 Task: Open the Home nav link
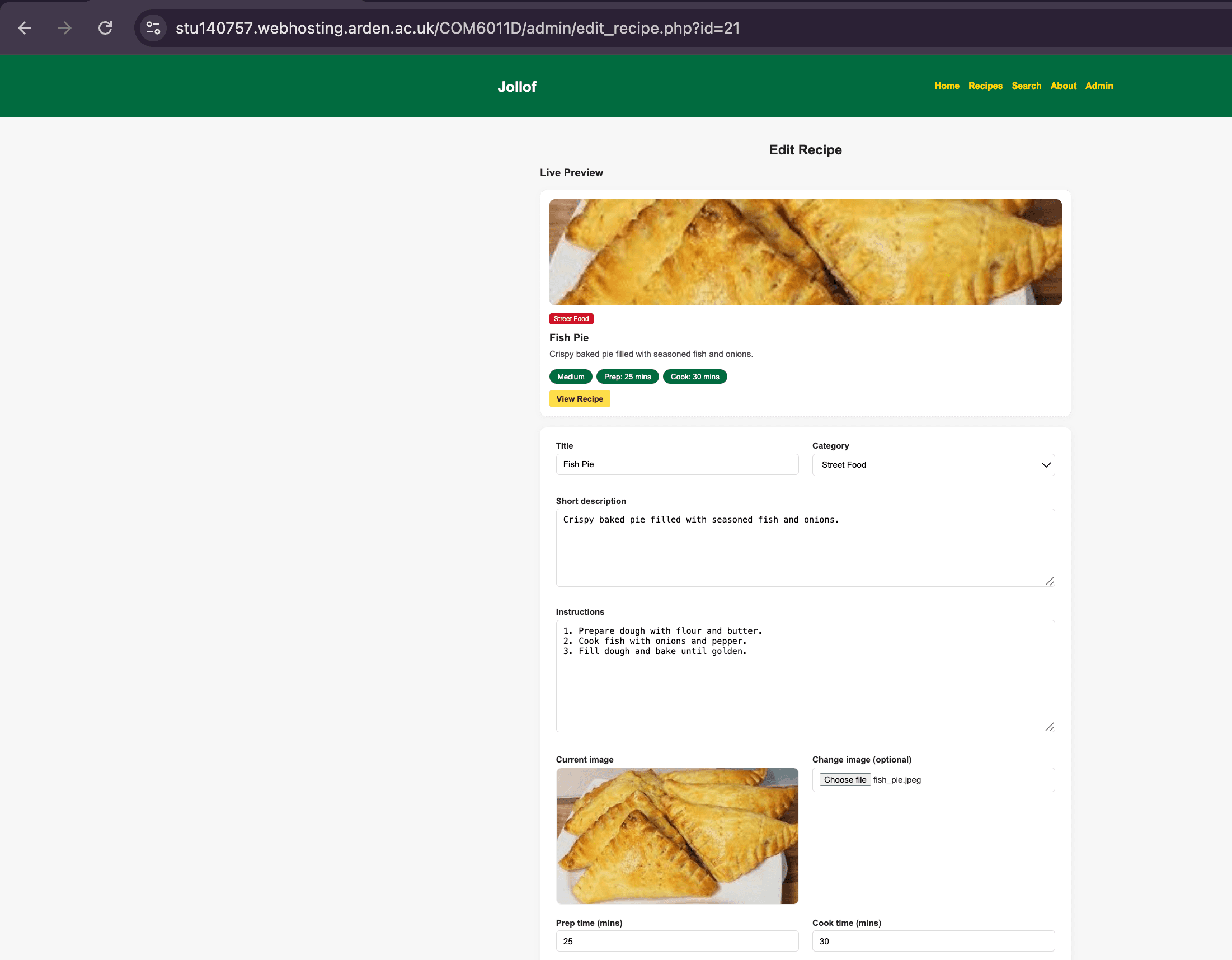click(947, 86)
